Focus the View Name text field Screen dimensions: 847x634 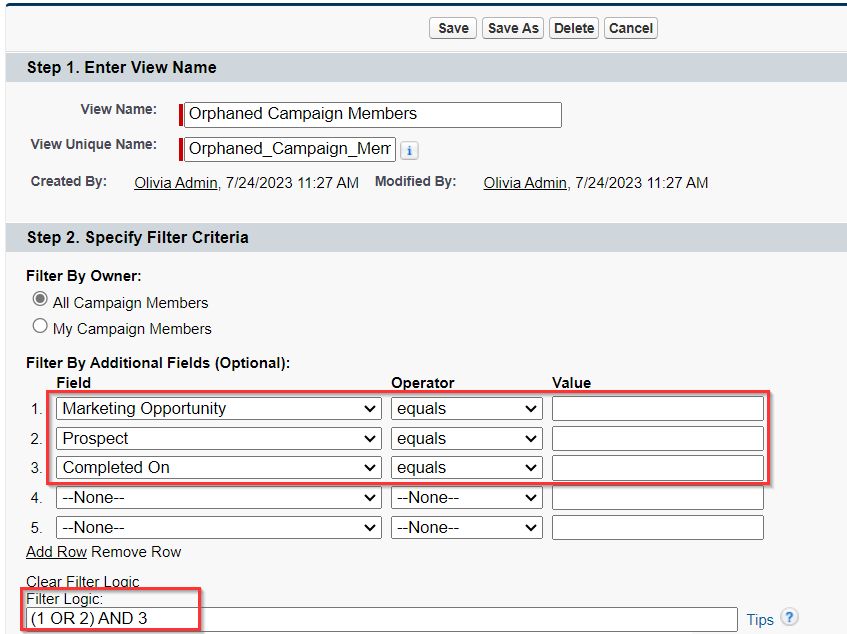(373, 115)
